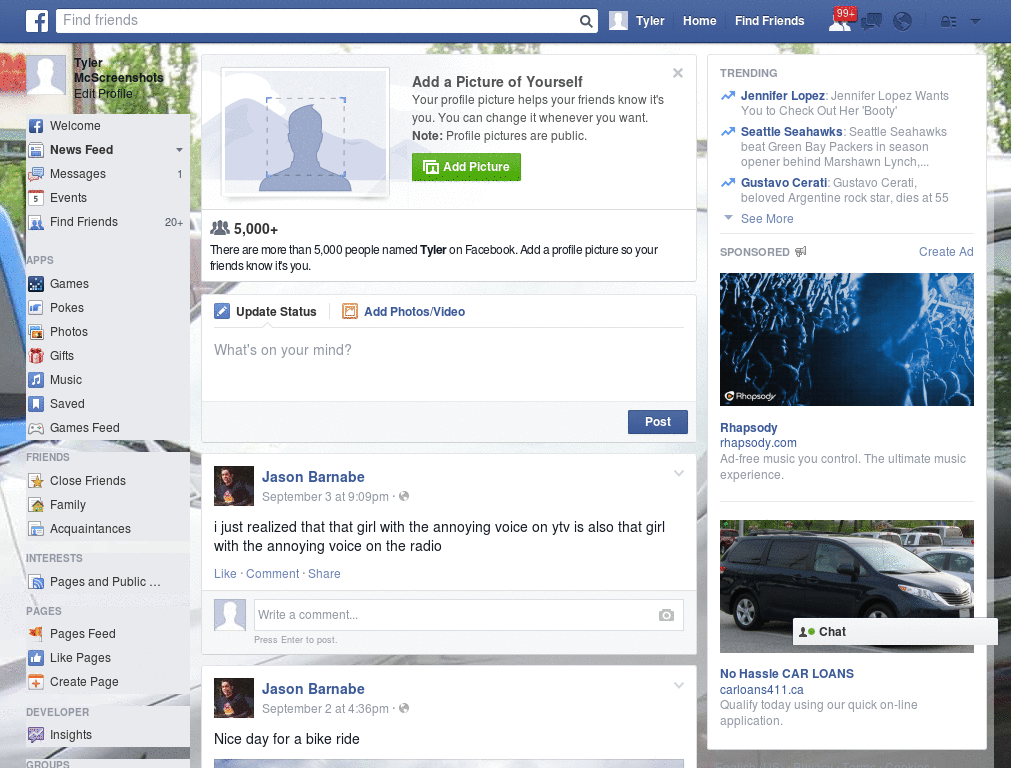Open the Saved items icon
1024x768 pixels.
tap(36, 404)
